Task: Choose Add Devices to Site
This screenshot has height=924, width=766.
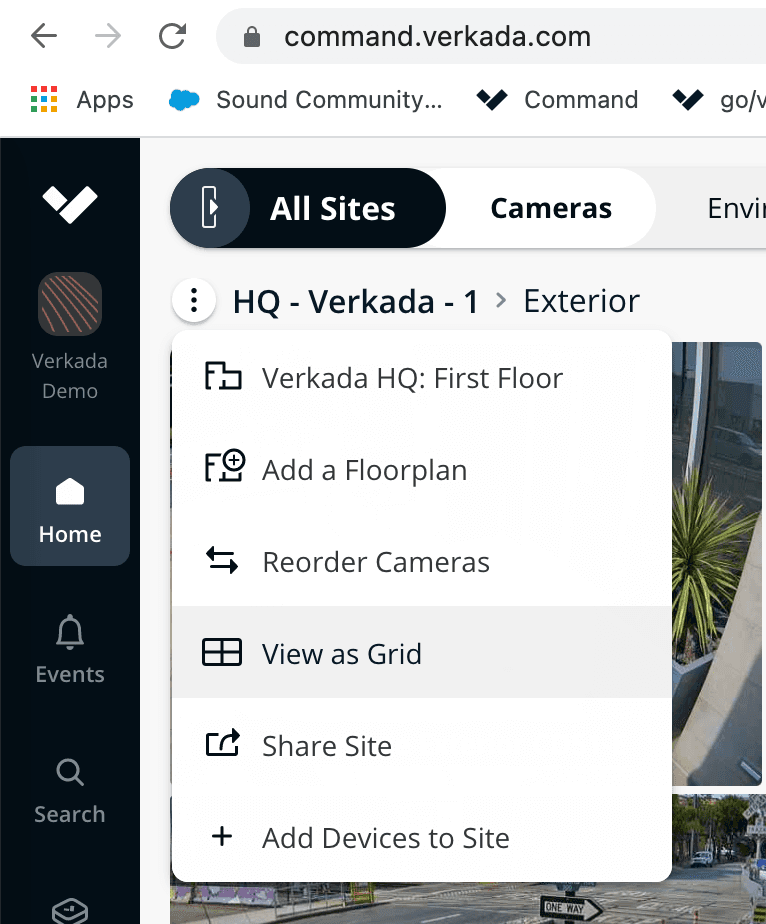Action: point(386,837)
